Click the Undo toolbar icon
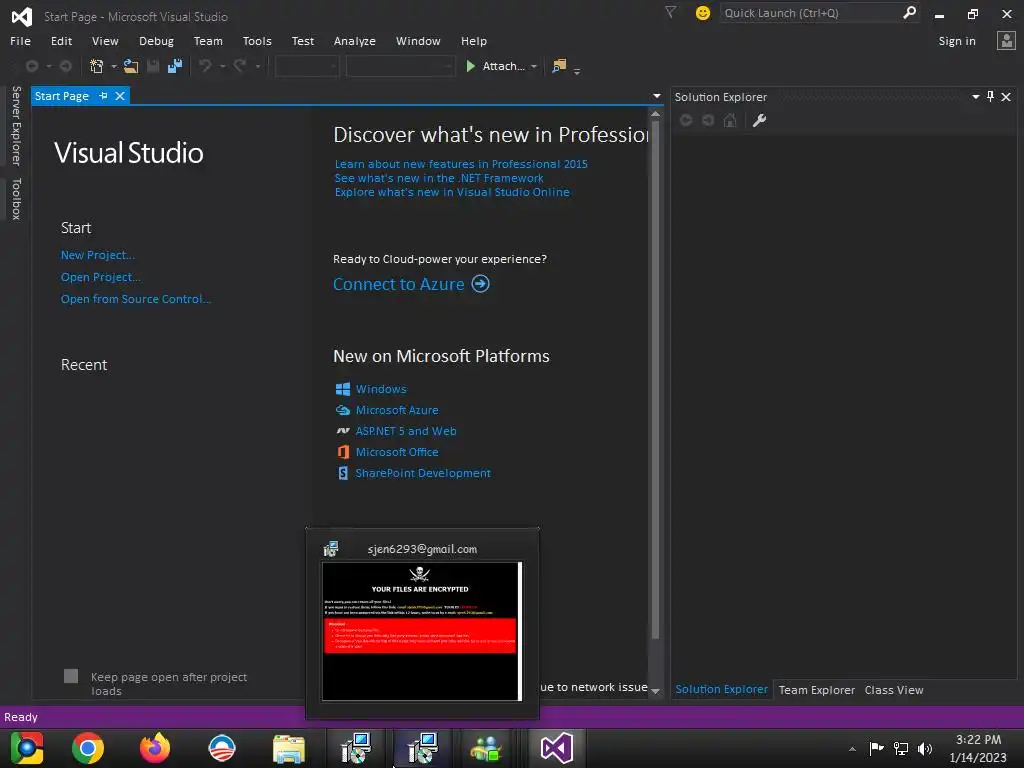This screenshot has height=768, width=1024. (205, 66)
